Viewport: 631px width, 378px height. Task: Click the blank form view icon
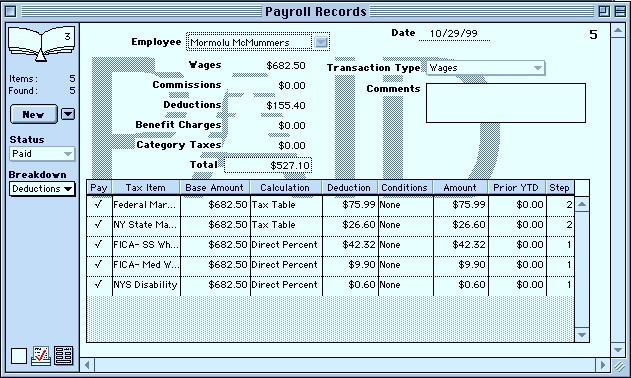point(19,356)
